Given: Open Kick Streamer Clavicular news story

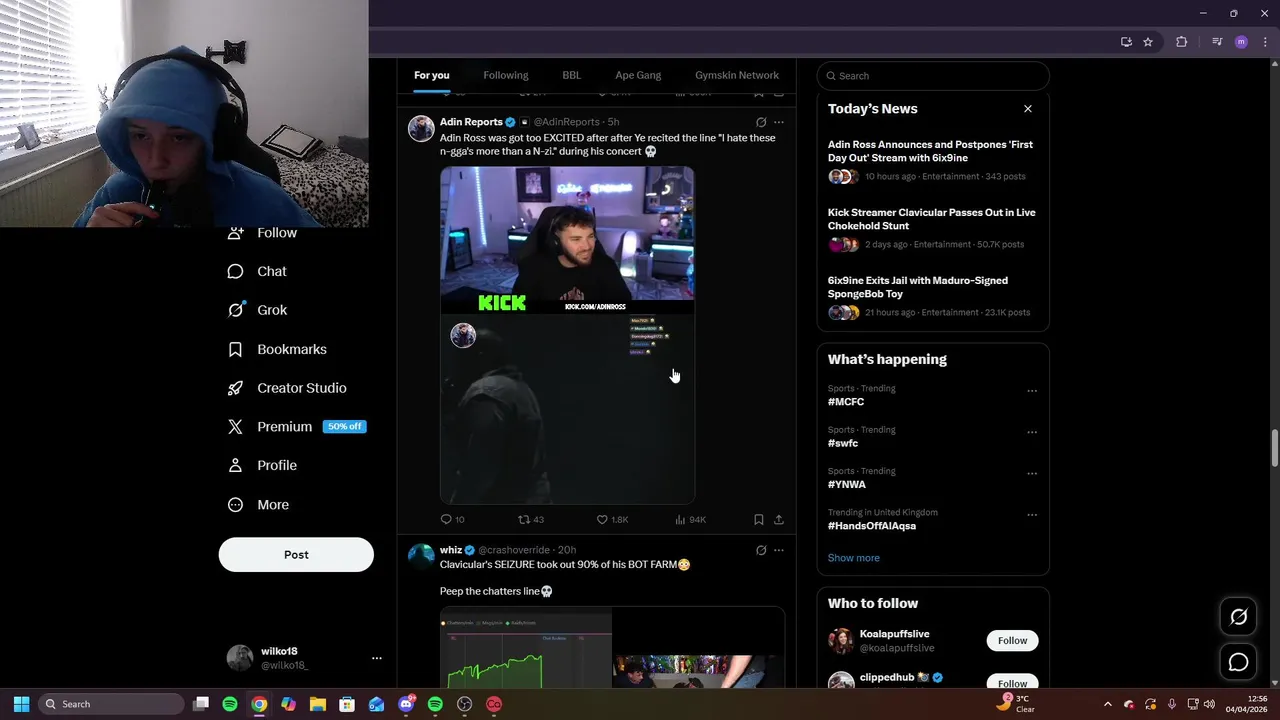Looking at the screenshot, I should tap(930, 228).
